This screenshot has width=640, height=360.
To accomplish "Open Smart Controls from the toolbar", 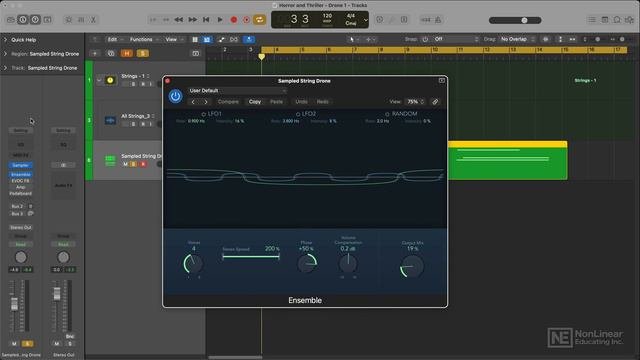I will (x=69, y=20).
